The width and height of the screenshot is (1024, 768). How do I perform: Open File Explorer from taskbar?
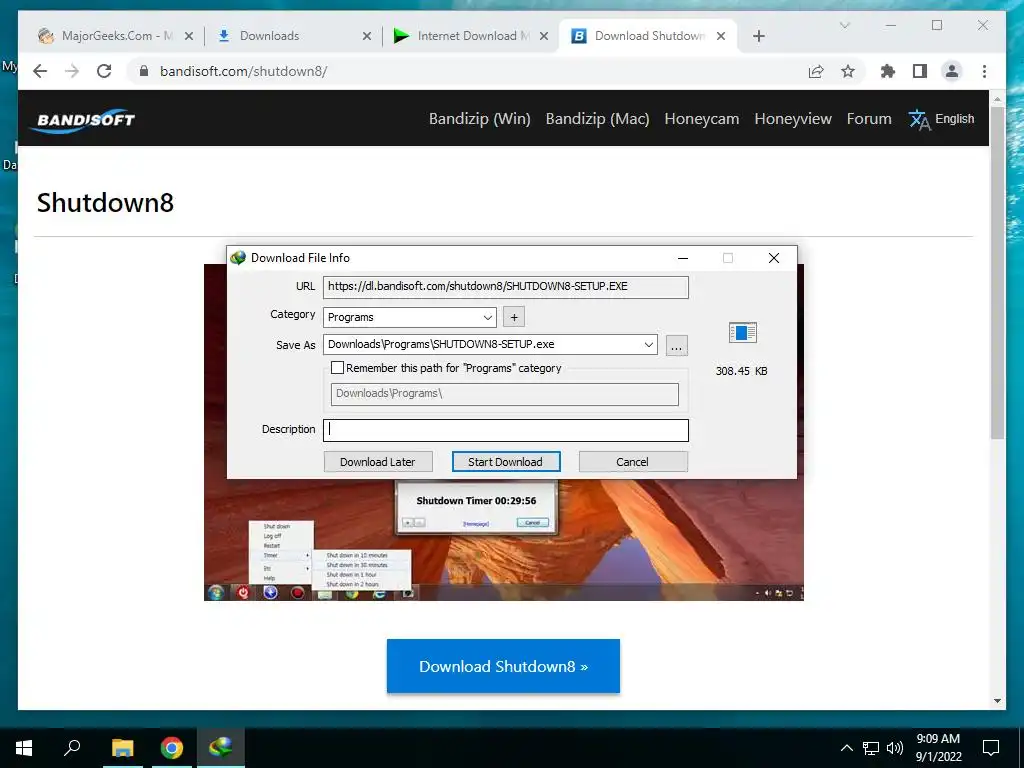tap(122, 748)
